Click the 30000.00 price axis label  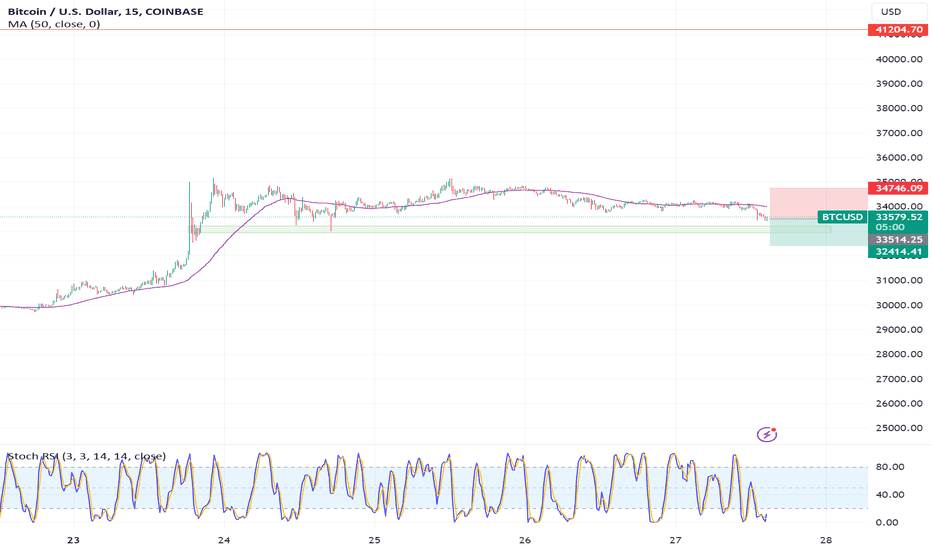[899, 305]
